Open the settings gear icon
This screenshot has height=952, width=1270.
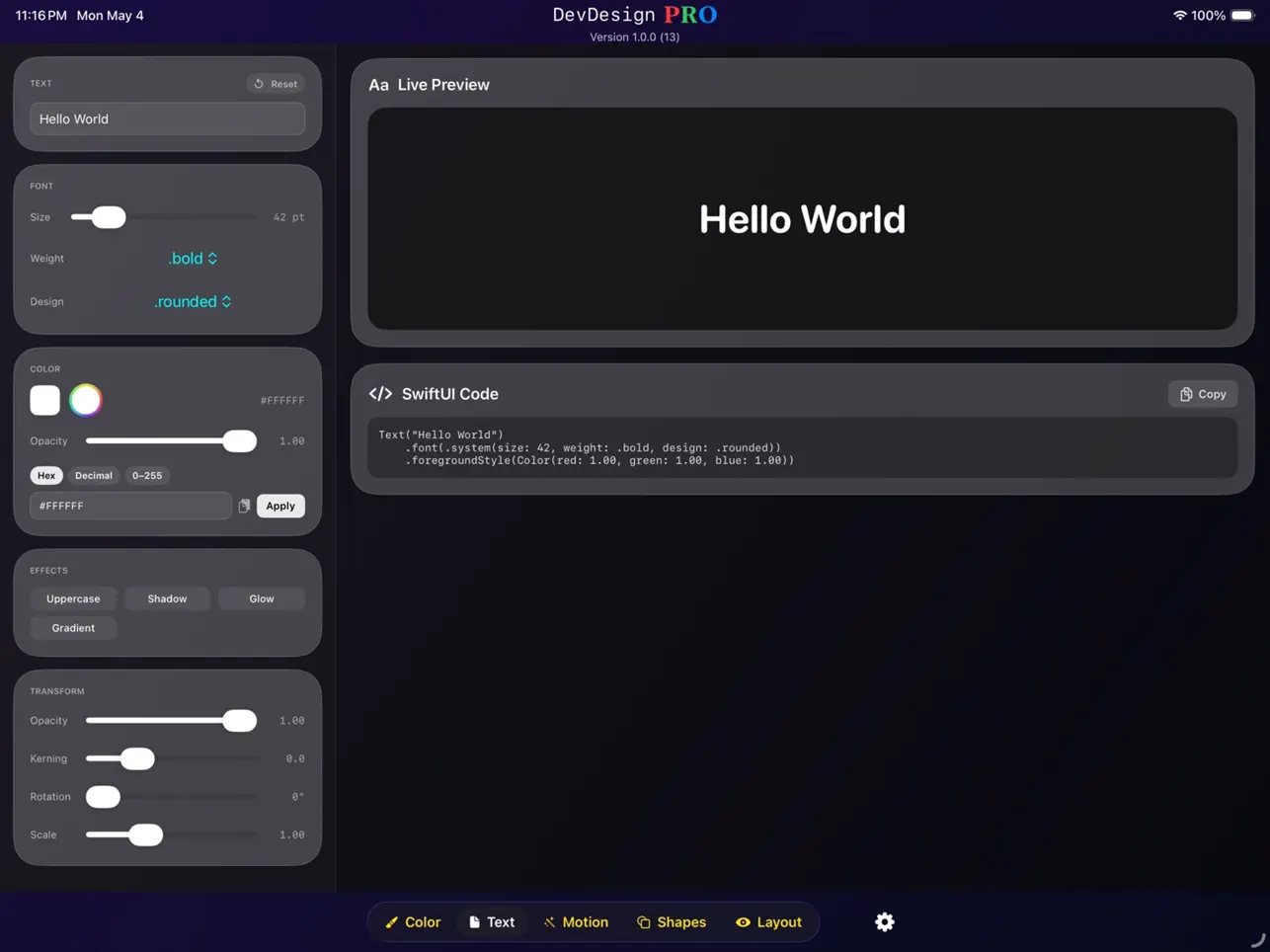(885, 921)
